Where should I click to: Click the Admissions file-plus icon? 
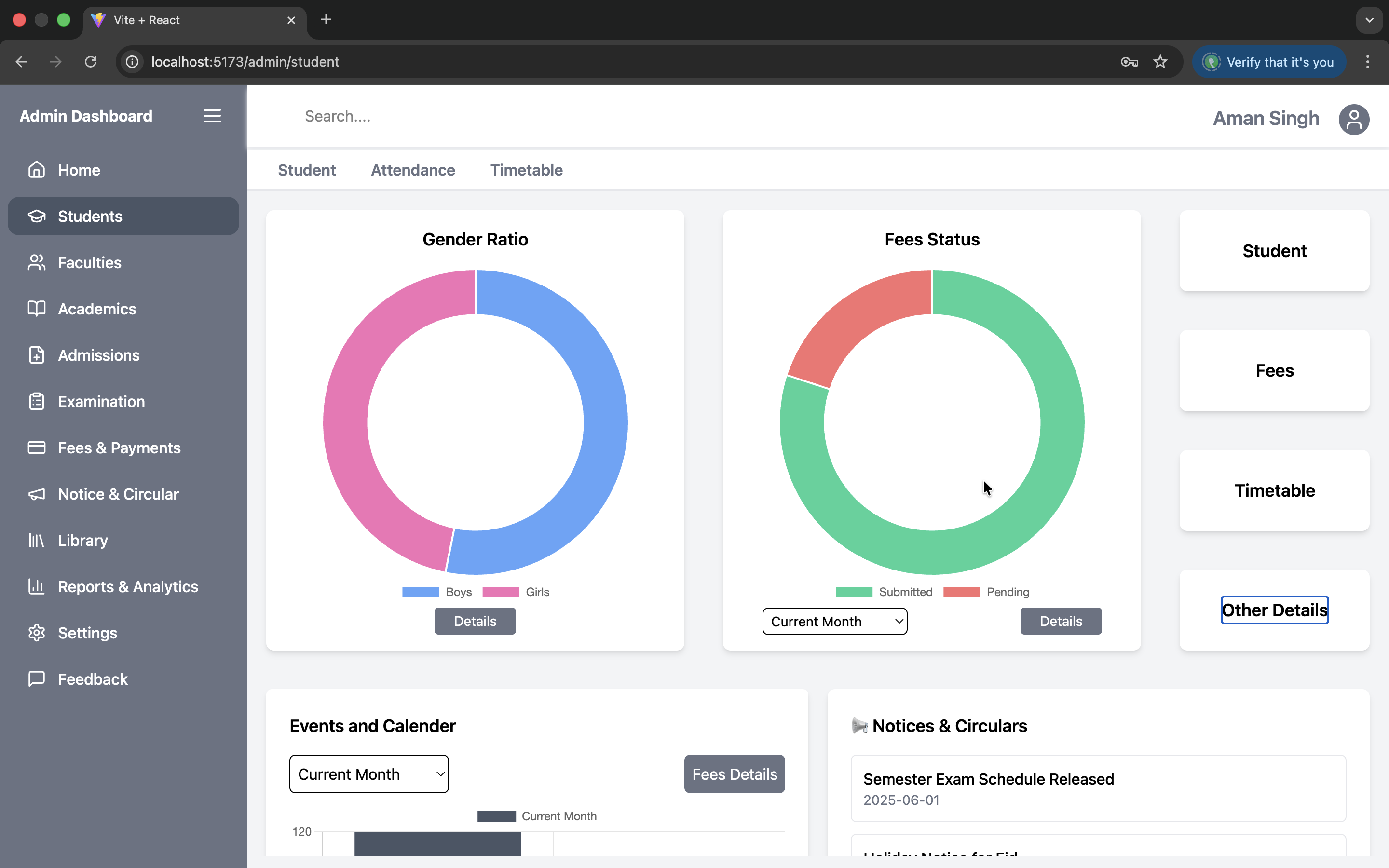coord(37,355)
